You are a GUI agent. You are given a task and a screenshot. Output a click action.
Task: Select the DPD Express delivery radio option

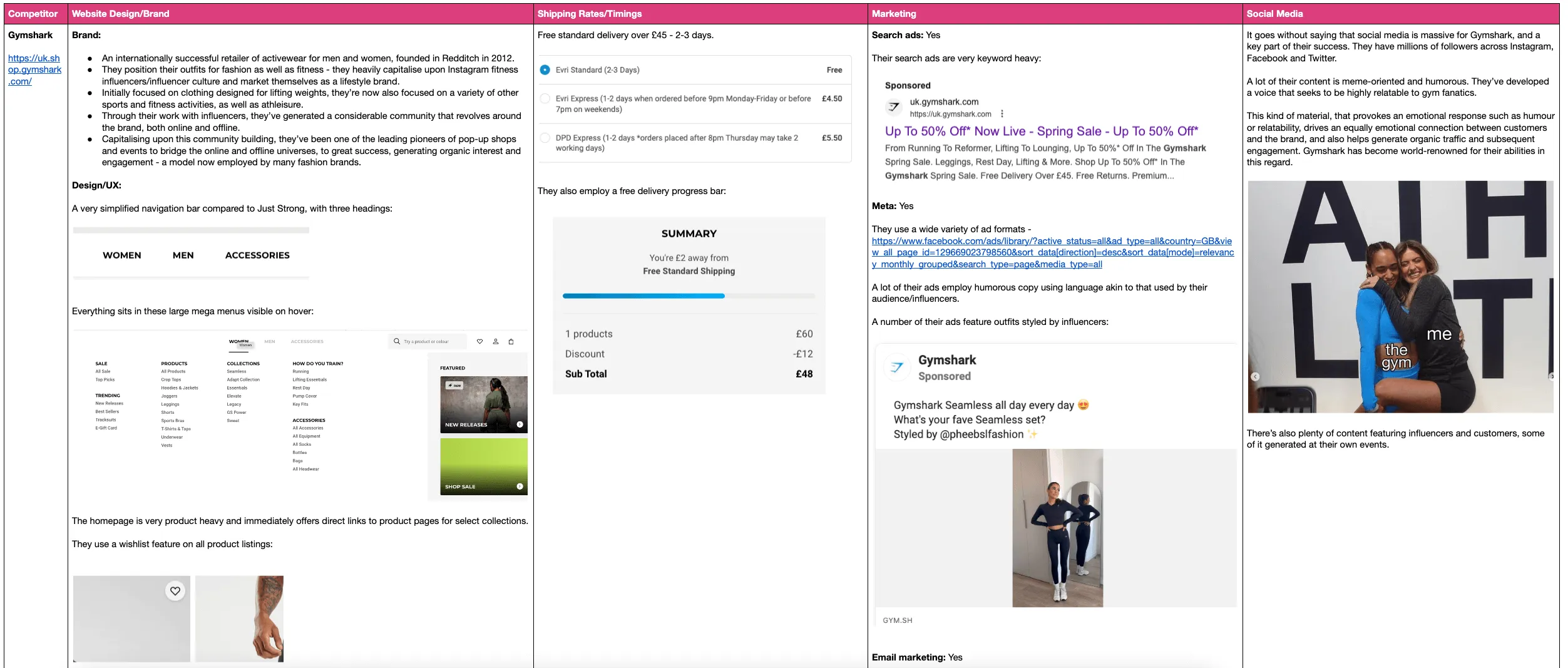pyautogui.click(x=545, y=138)
